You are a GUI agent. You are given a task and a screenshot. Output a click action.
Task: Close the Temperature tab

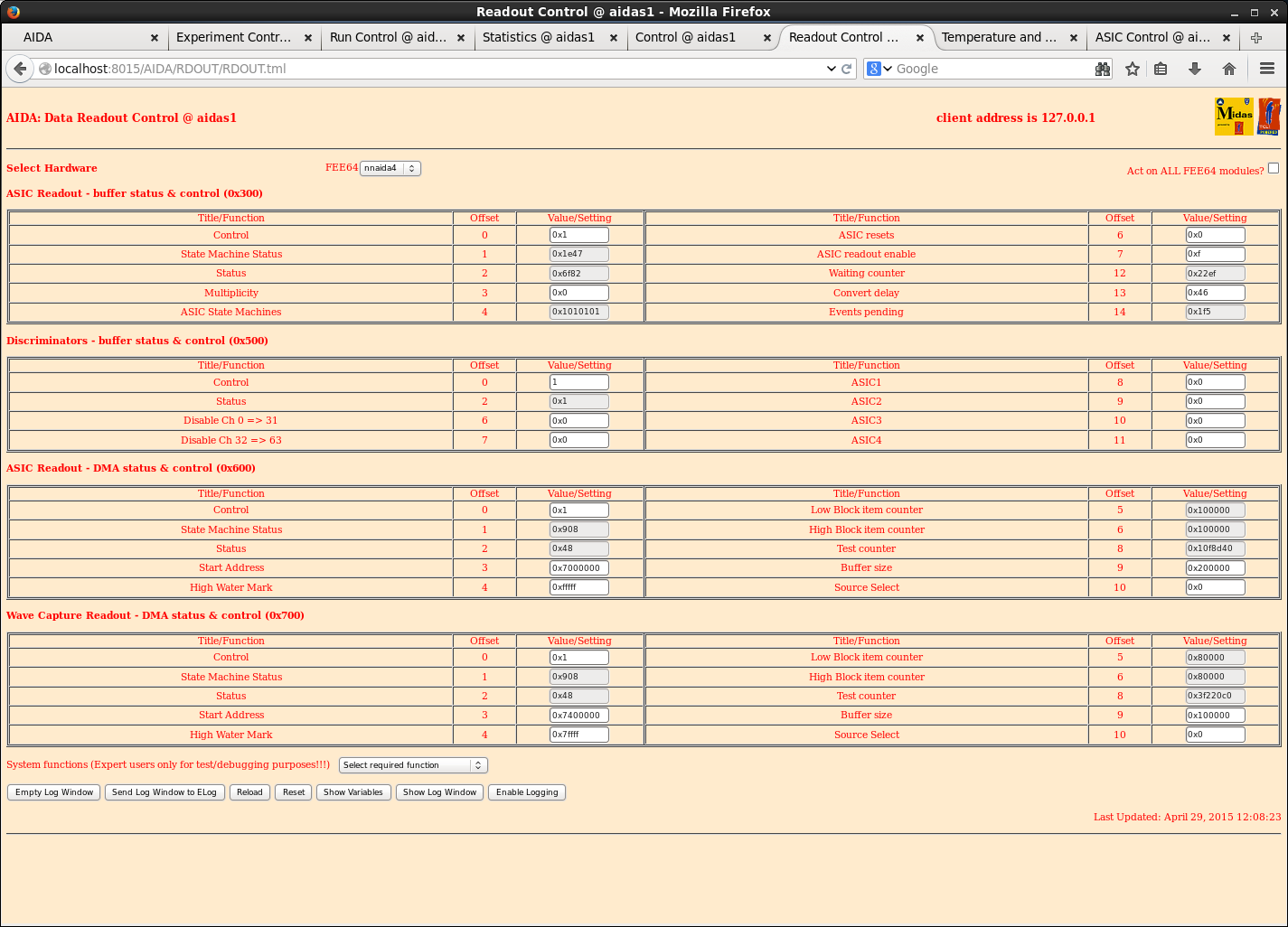1073,38
